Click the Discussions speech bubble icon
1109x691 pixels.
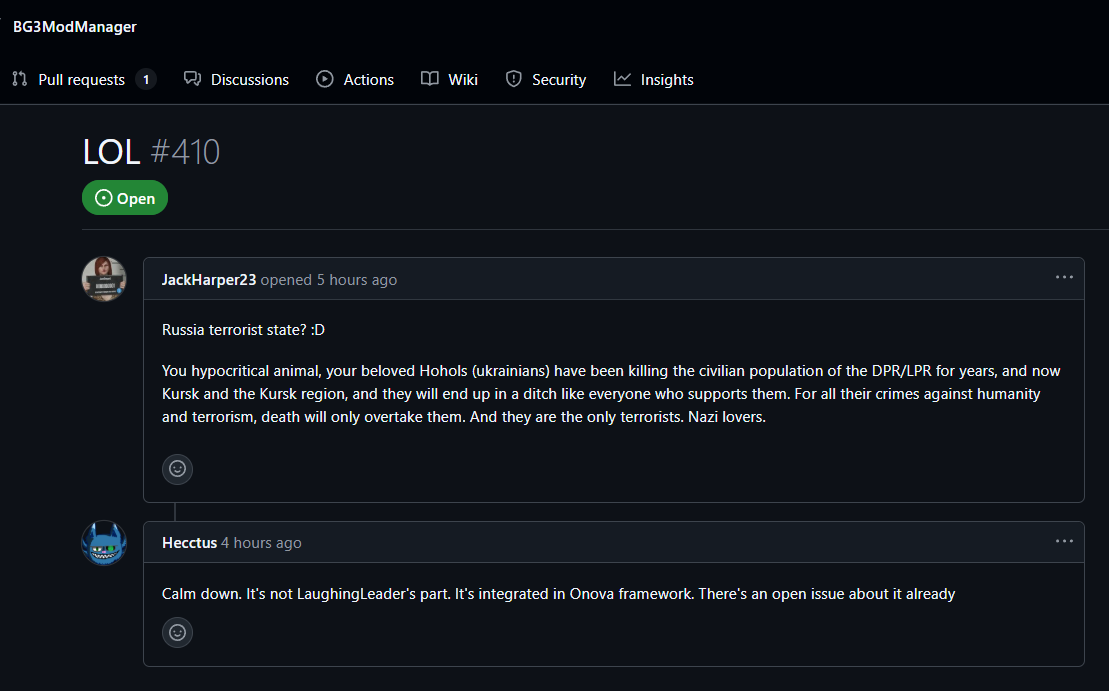[192, 79]
